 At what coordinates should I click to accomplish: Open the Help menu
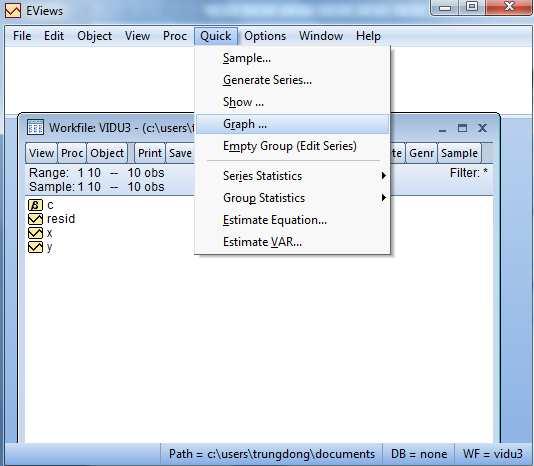(x=368, y=36)
